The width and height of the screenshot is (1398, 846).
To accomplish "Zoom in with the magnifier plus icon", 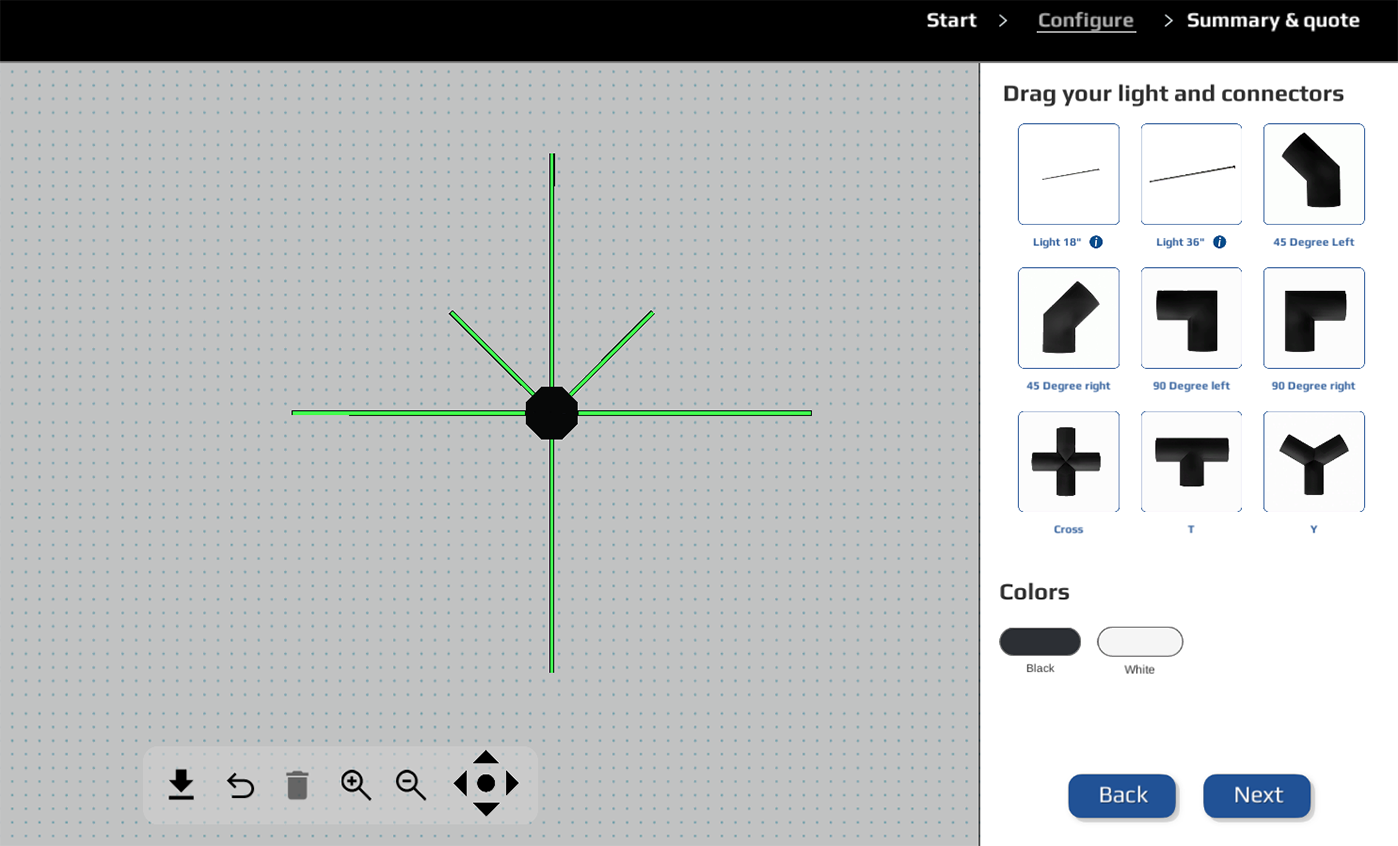I will 355,785.
